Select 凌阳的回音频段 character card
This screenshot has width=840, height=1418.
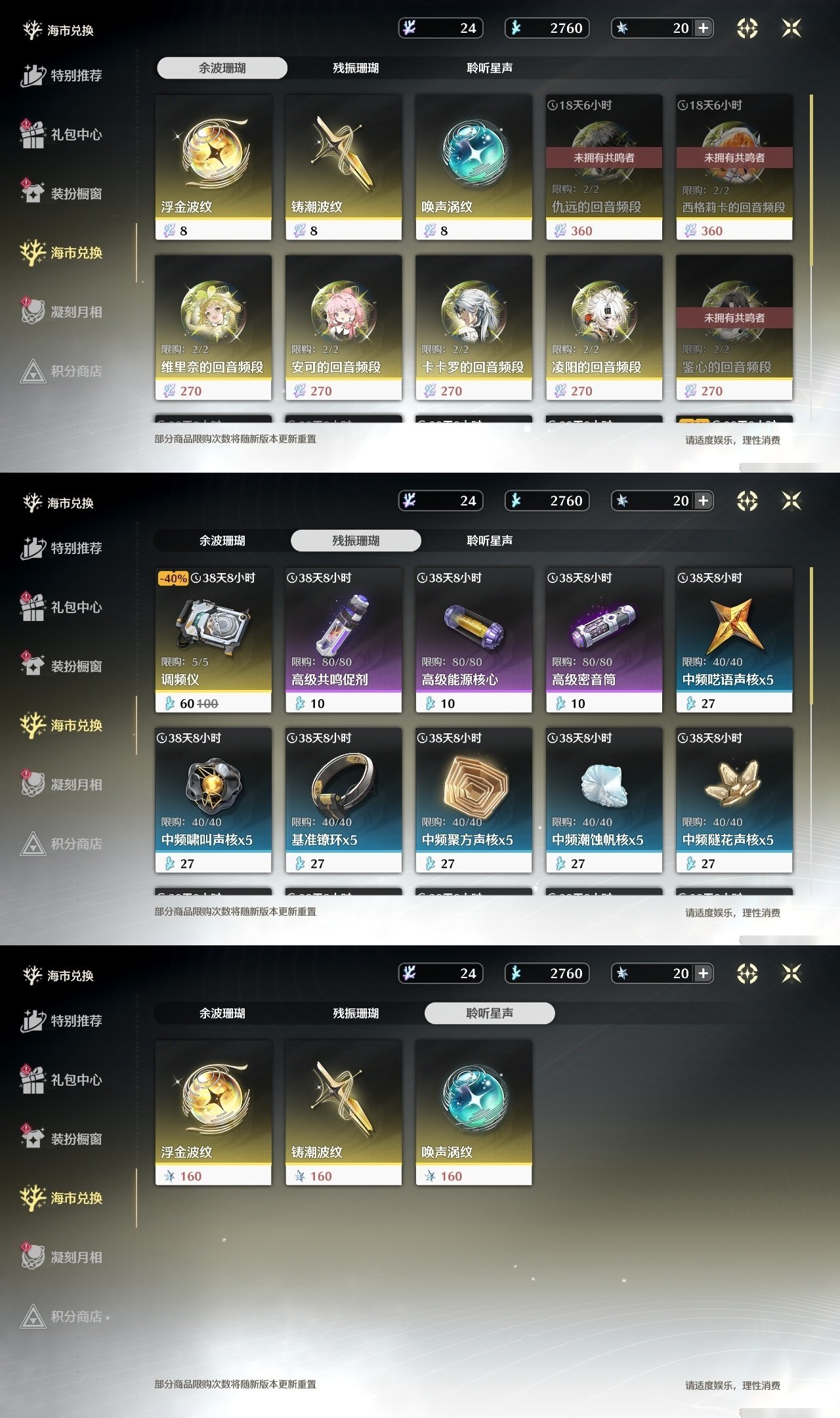click(x=604, y=328)
